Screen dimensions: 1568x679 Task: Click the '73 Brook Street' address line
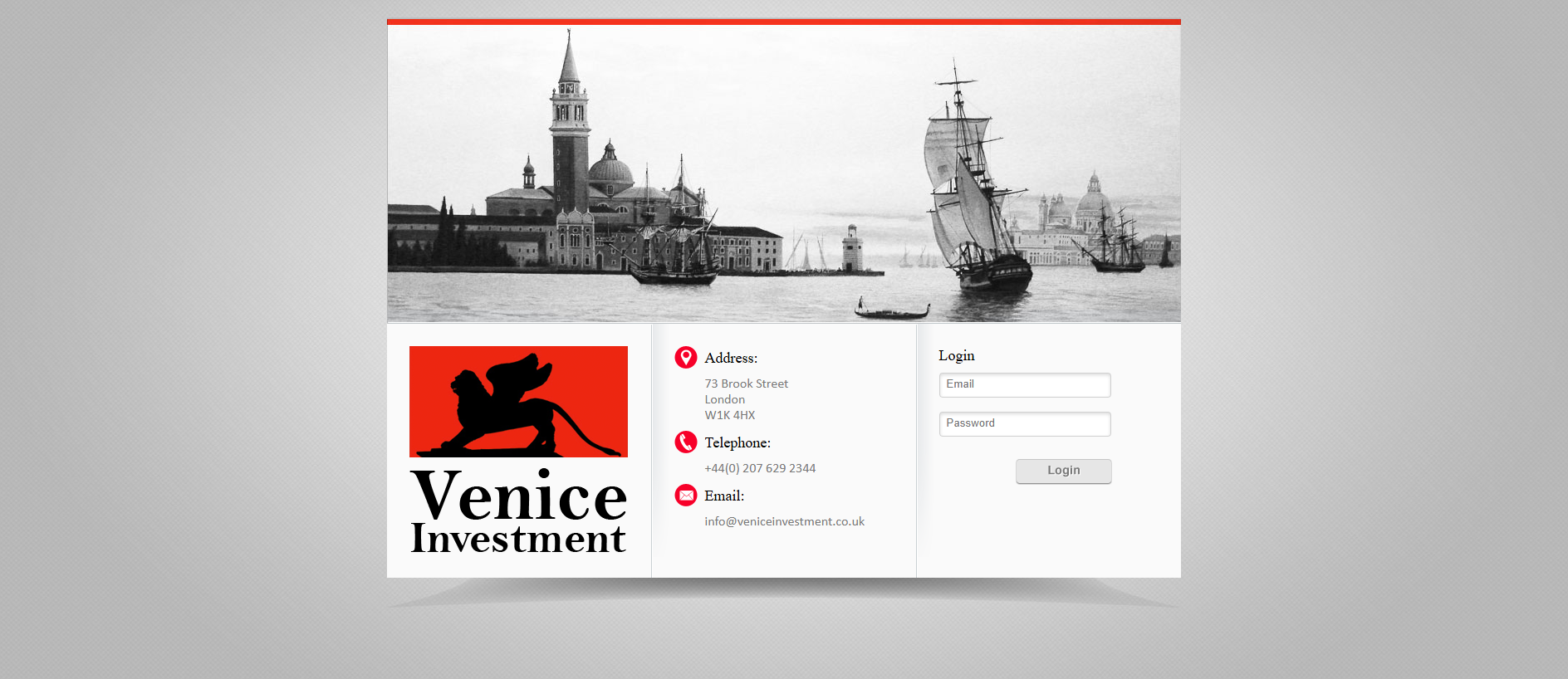(x=747, y=383)
